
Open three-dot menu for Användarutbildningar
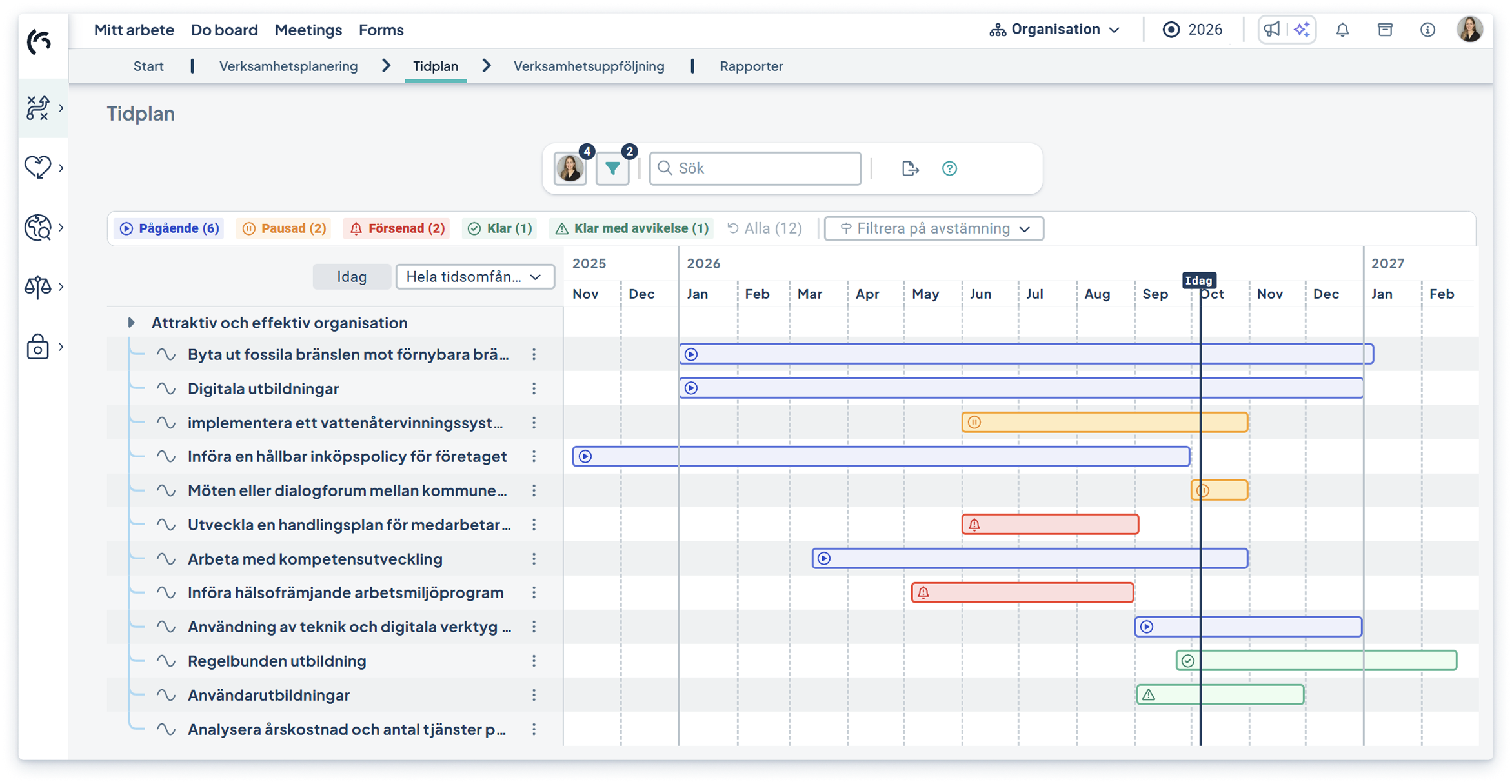point(534,695)
